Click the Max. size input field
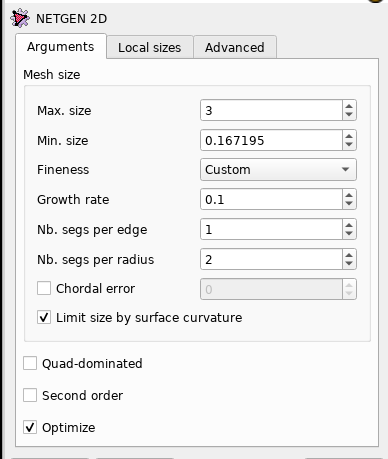The height and width of the screenshot is (459, 388). pyautogui.click(x=271, y=110)
